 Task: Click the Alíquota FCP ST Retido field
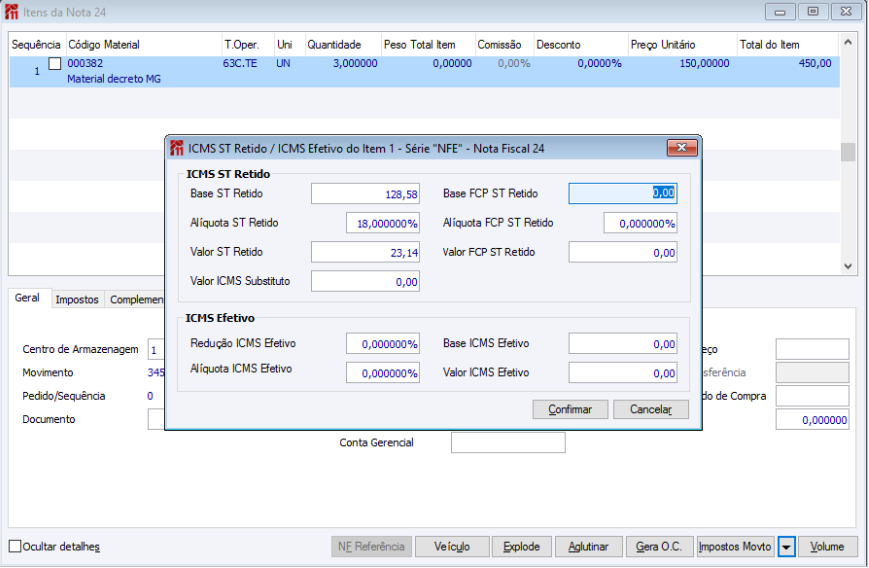[x=640, y=223]
